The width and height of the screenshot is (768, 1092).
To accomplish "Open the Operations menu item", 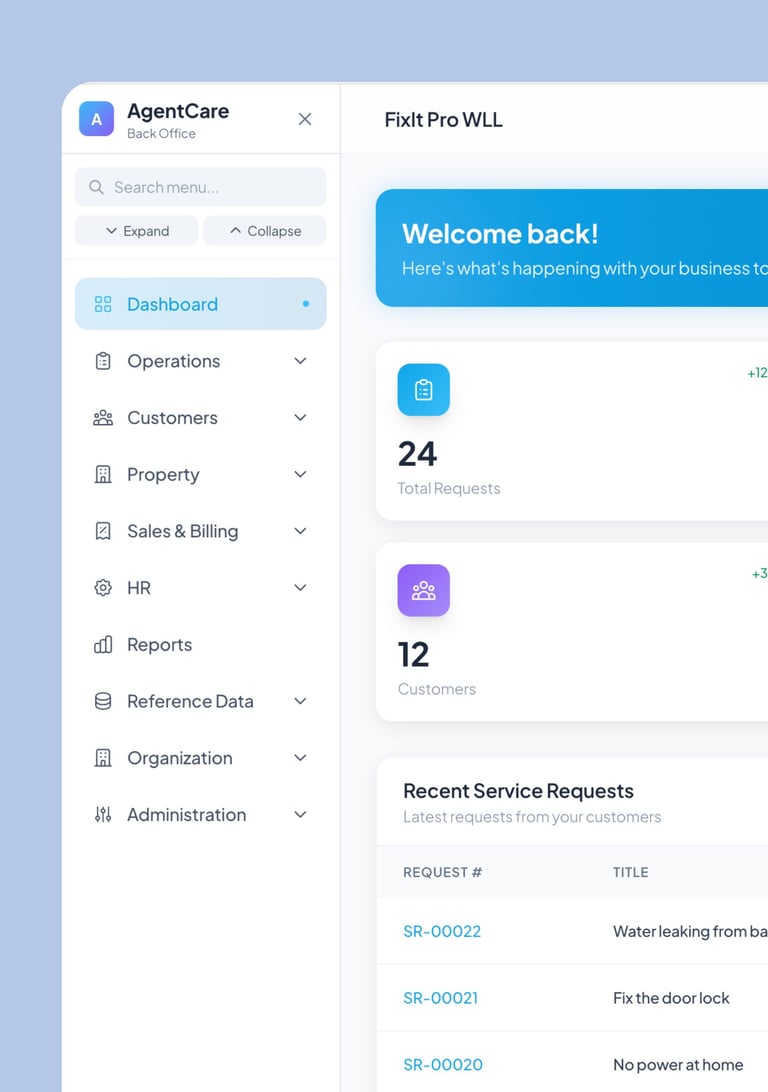I will [201, 361].
